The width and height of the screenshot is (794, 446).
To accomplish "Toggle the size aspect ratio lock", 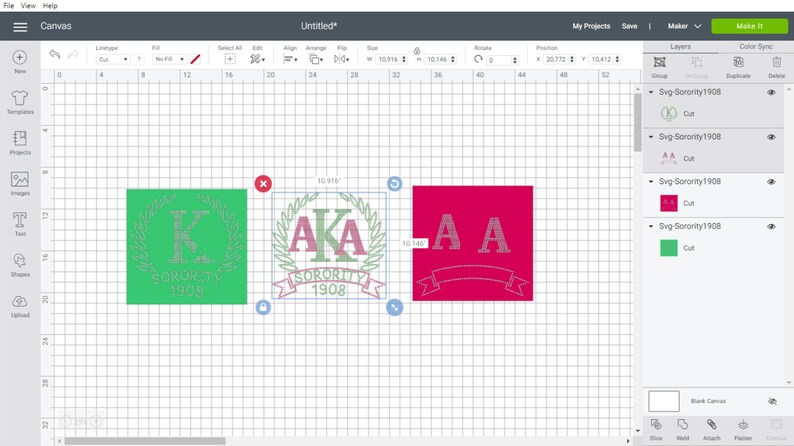I will tap(417, 51).
